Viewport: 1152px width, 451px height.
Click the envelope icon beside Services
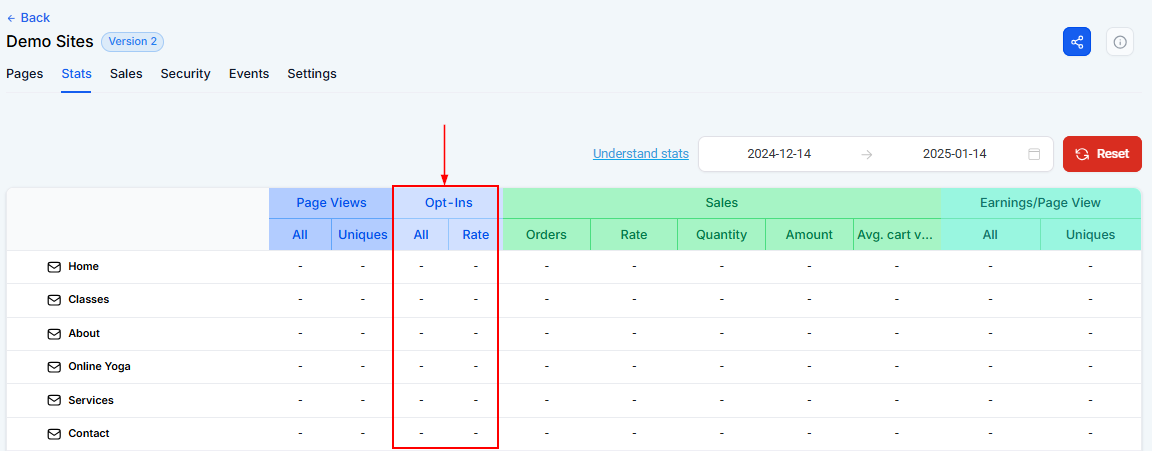coord(54,400)
